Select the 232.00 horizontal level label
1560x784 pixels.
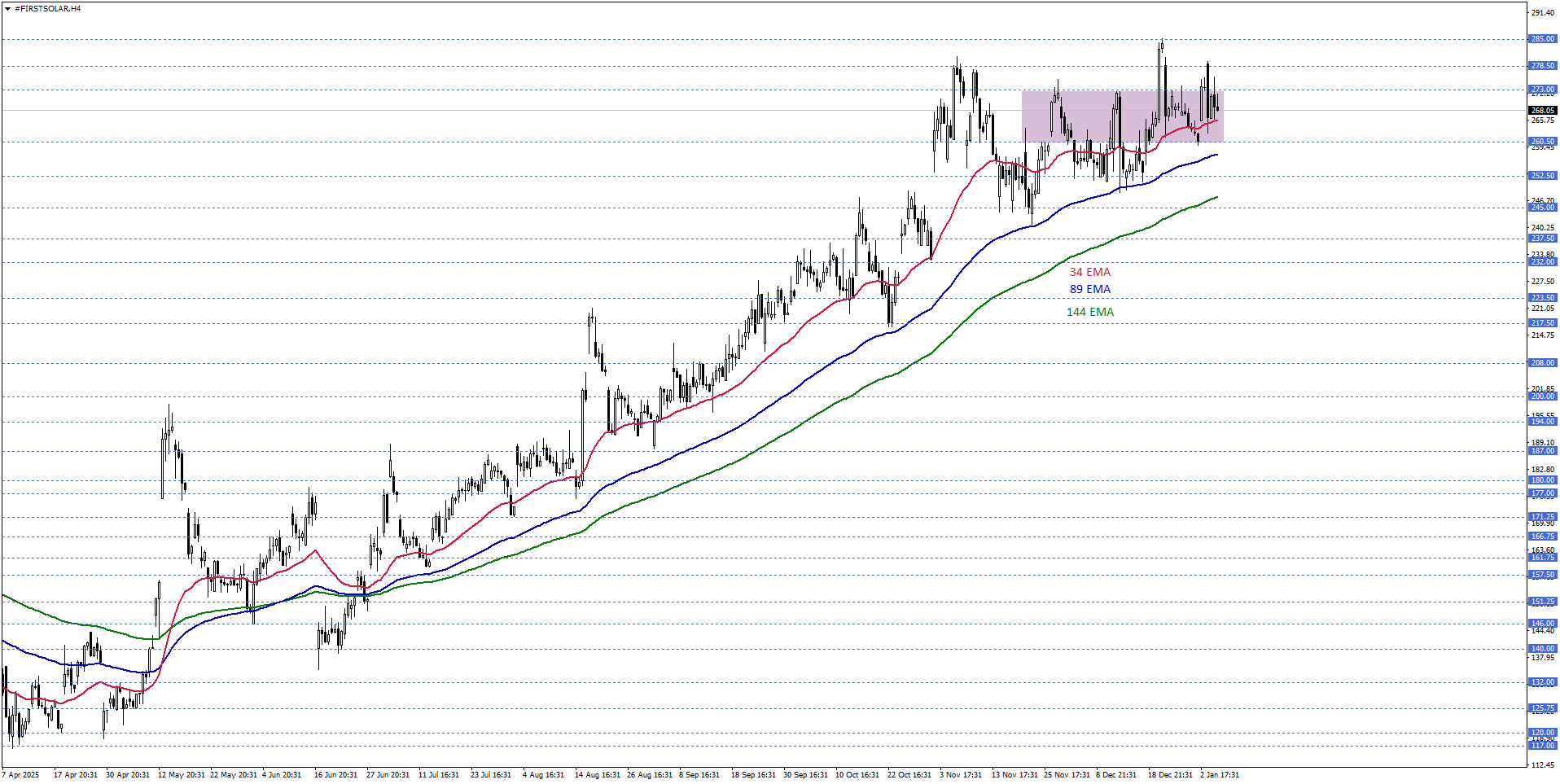coord(1543,262)
